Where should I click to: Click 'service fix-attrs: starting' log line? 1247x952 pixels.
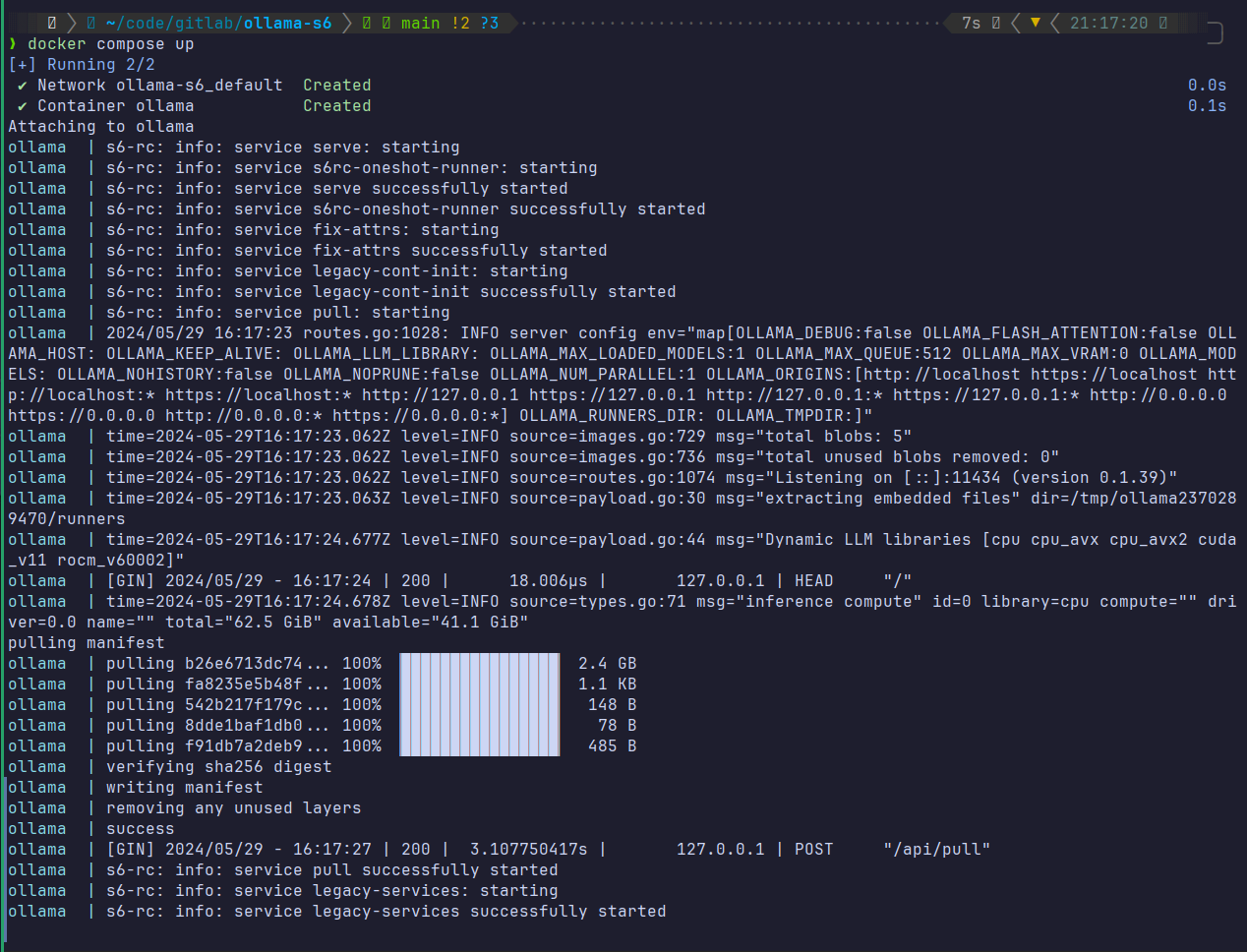pyautogui.click(x=367, y=230)
